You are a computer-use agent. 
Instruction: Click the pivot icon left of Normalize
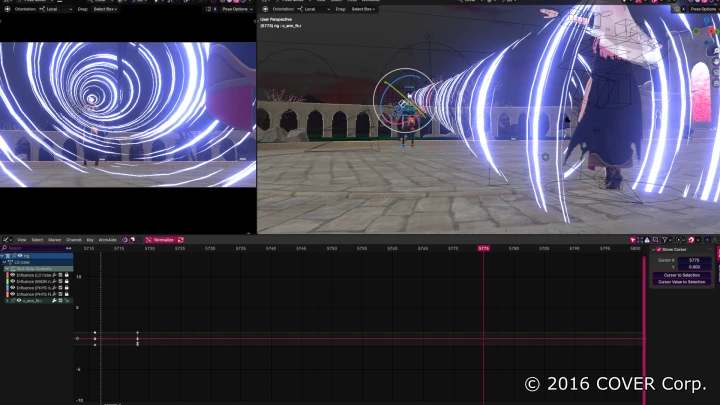[125, 240]
